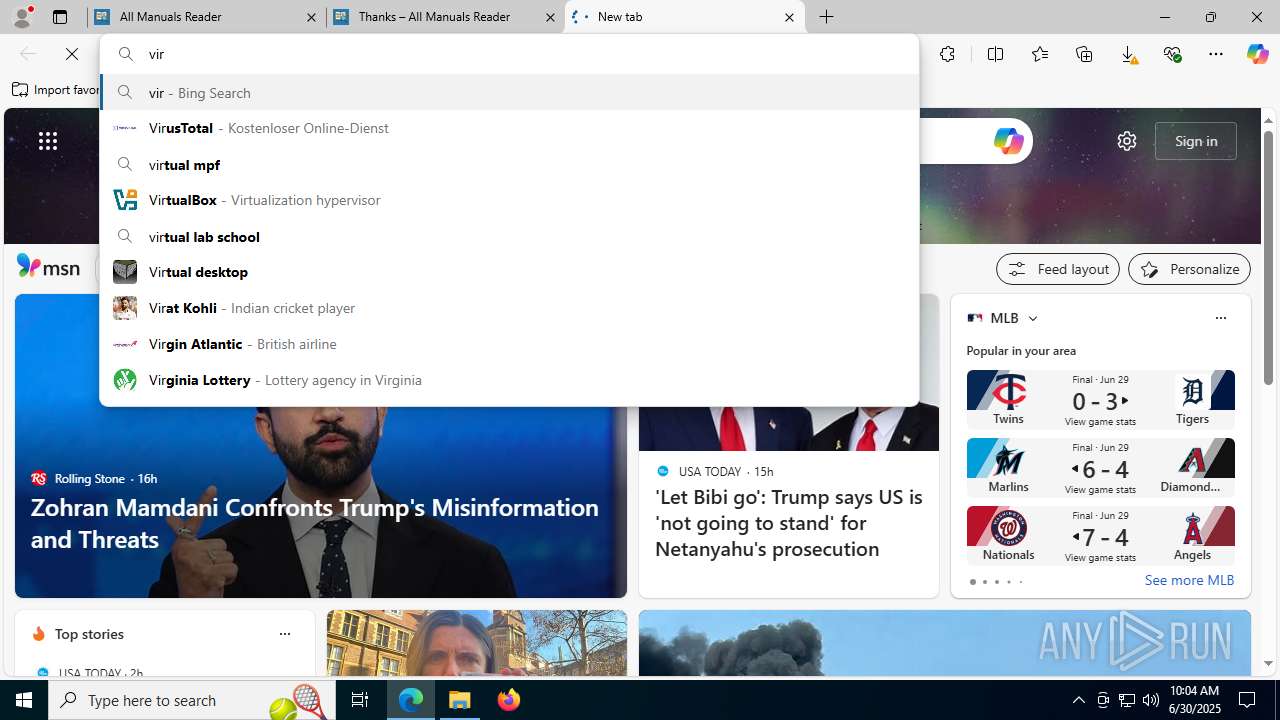Image resolution: width=1280 pixels, height=720 pixels.
Task: Open the See more MLB link
Action: pos(1189,580)
